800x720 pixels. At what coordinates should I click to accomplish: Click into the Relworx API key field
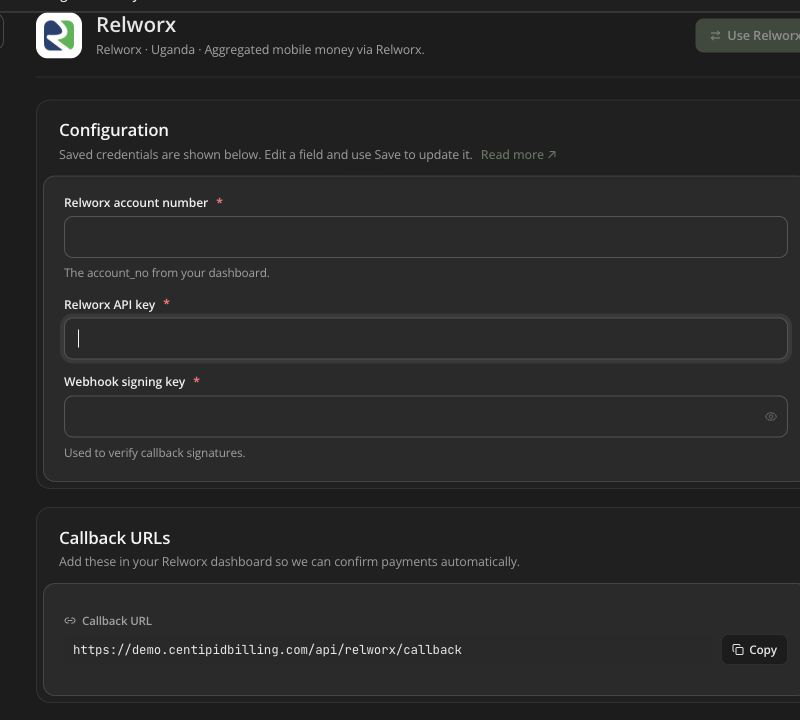(426, 339)
